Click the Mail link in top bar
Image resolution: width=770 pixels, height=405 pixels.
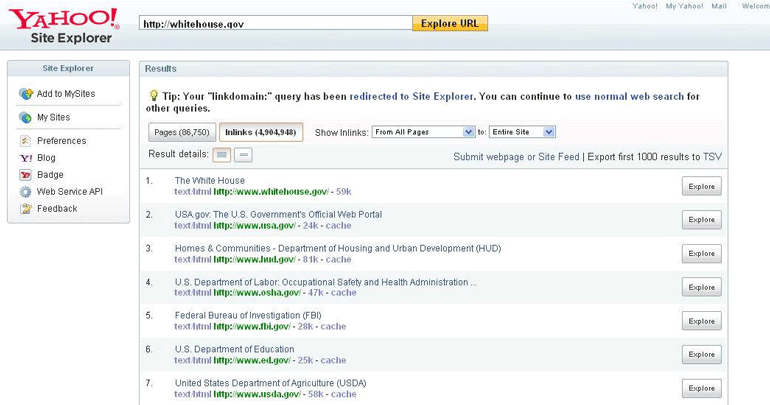[719, 6]
